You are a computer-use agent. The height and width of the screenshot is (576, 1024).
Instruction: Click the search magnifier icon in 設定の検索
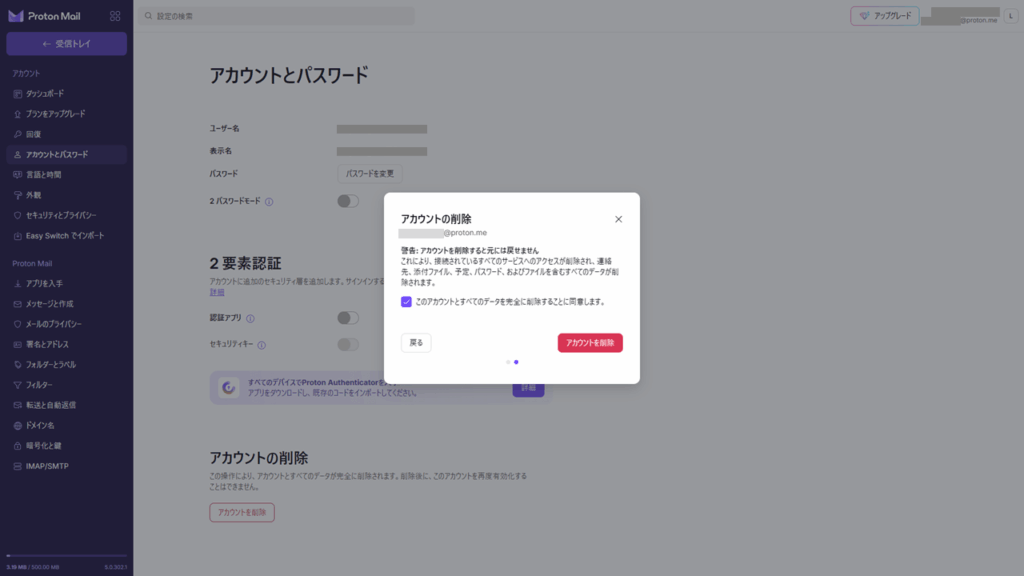point(148,16)
